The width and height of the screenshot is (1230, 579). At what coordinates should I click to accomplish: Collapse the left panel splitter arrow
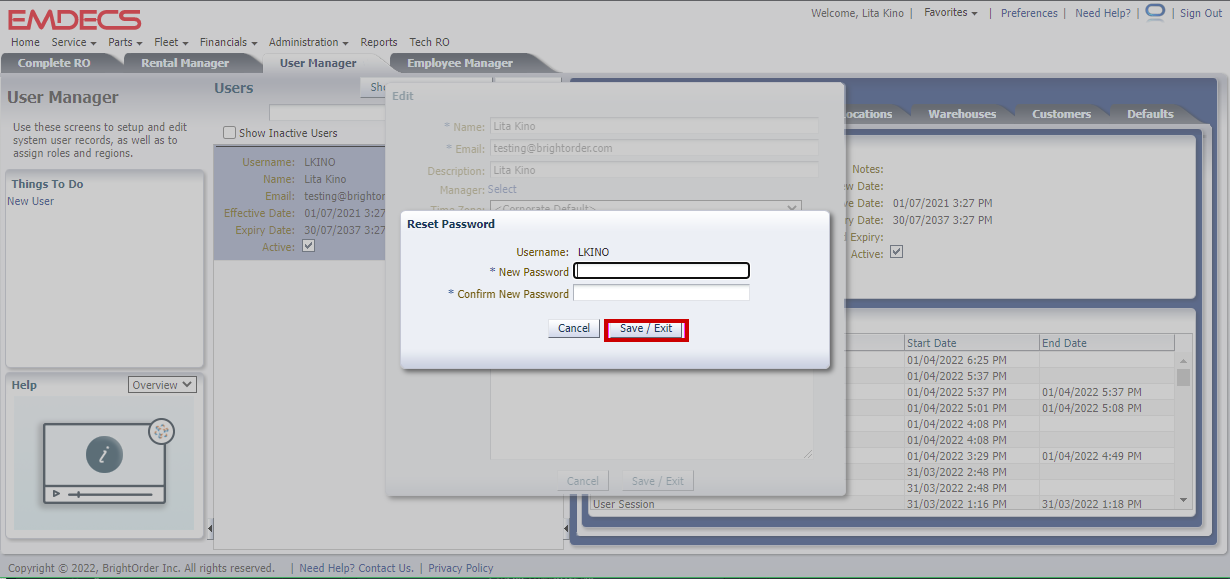click(210, 527)
